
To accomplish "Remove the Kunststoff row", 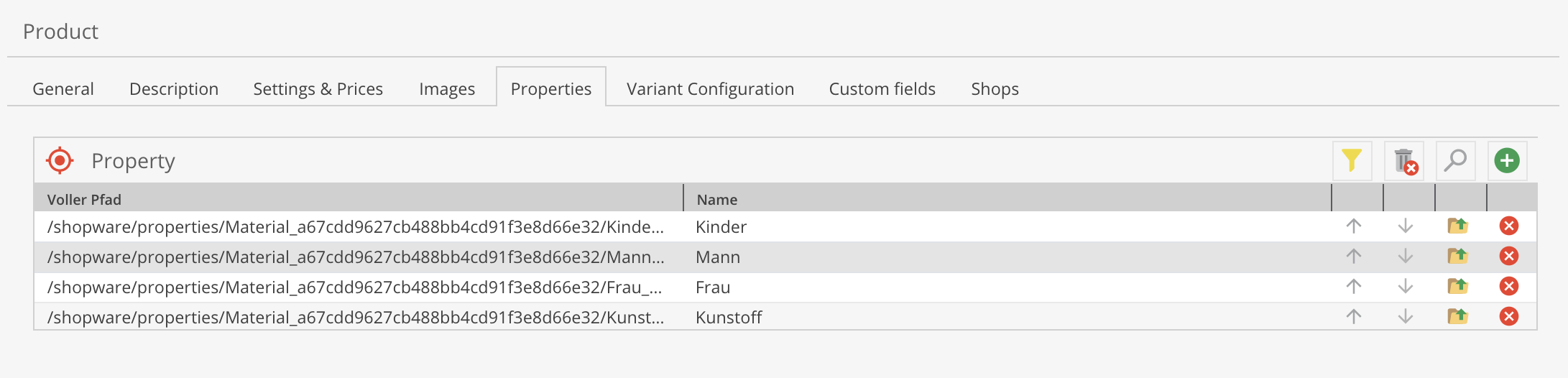I will pos(1509,317).
